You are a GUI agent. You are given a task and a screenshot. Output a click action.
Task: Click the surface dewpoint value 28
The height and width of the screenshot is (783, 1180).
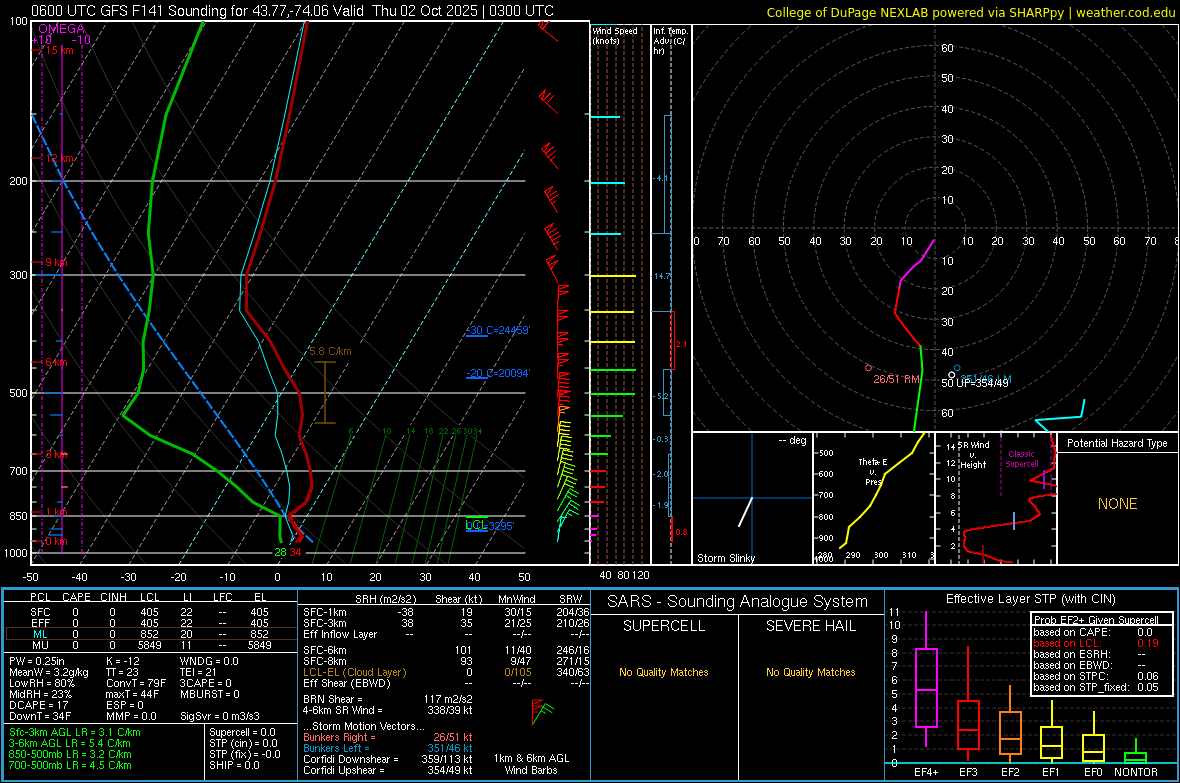coord(280,552)
